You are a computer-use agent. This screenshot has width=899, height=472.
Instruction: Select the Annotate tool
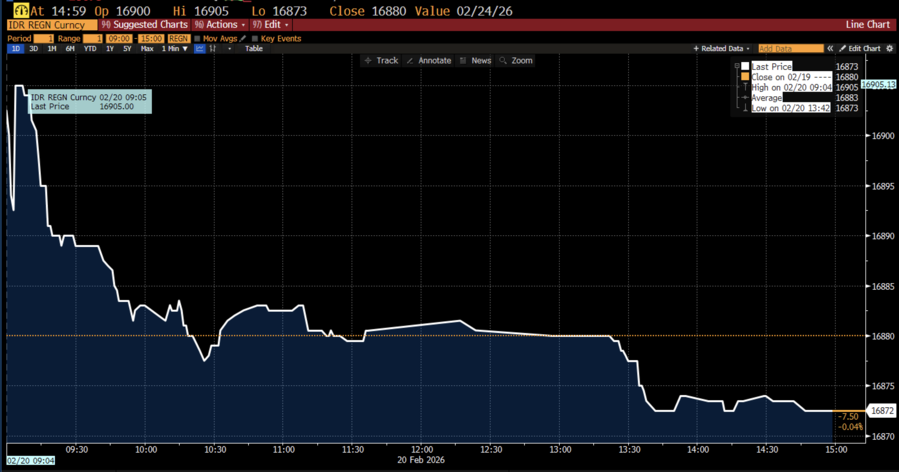[x=428, y=61]
